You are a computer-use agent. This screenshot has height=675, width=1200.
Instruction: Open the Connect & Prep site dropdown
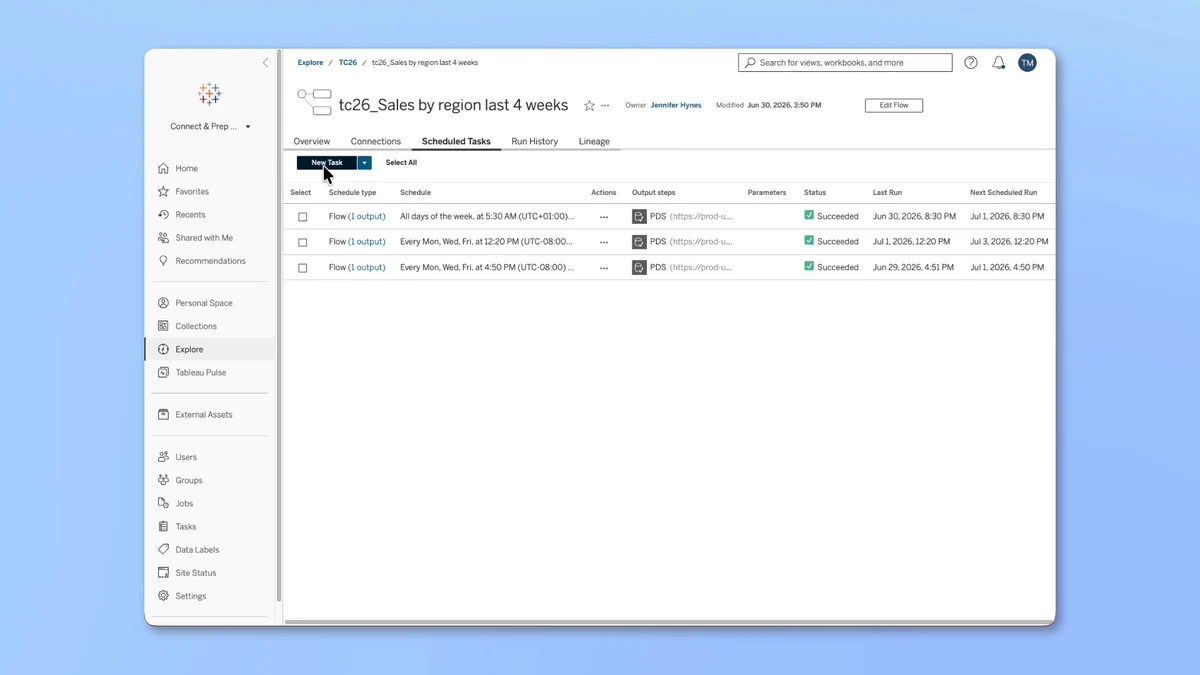click(210, 127)
